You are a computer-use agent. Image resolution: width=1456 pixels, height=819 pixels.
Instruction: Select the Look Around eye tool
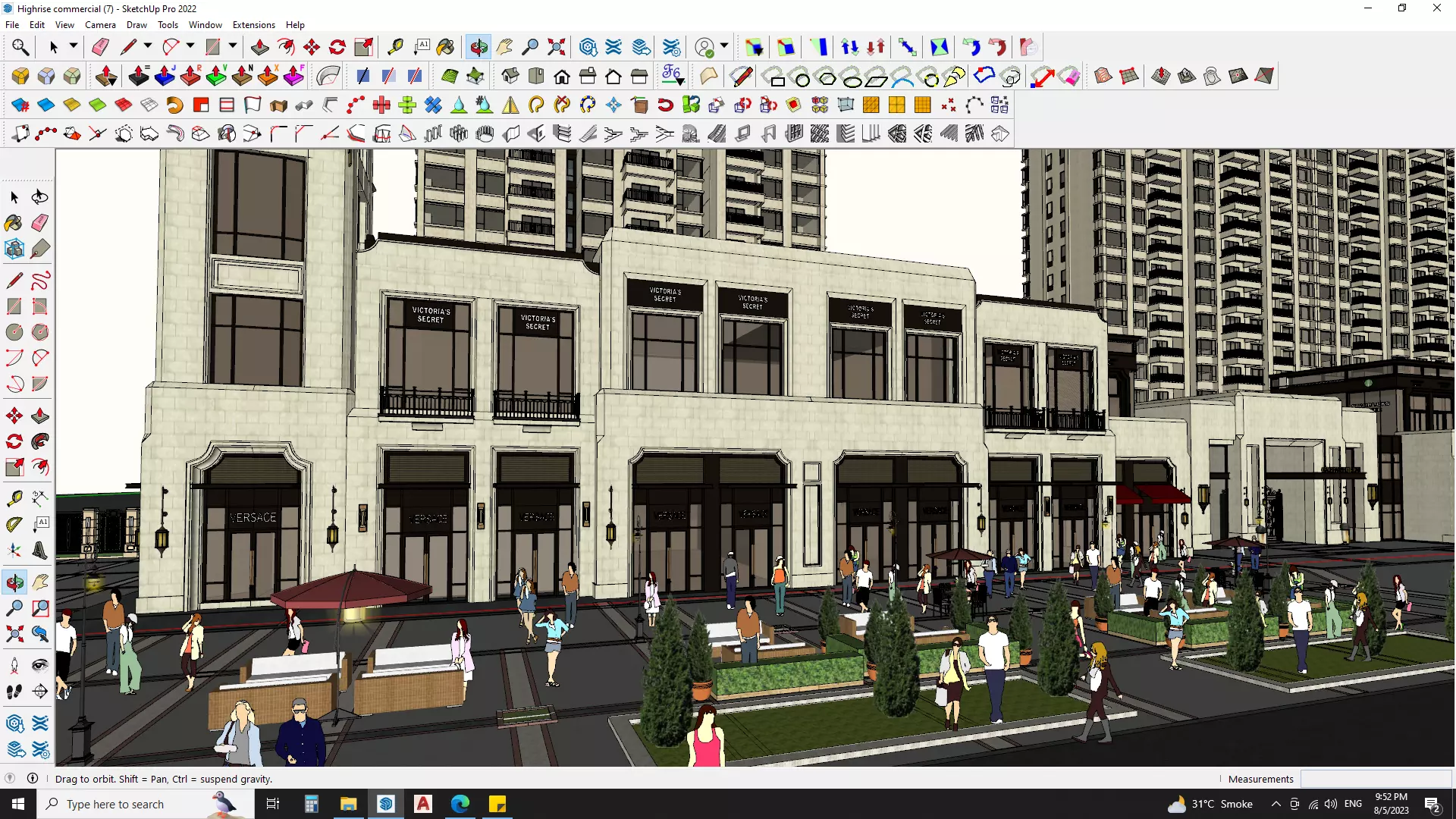[x=40, y=666]
